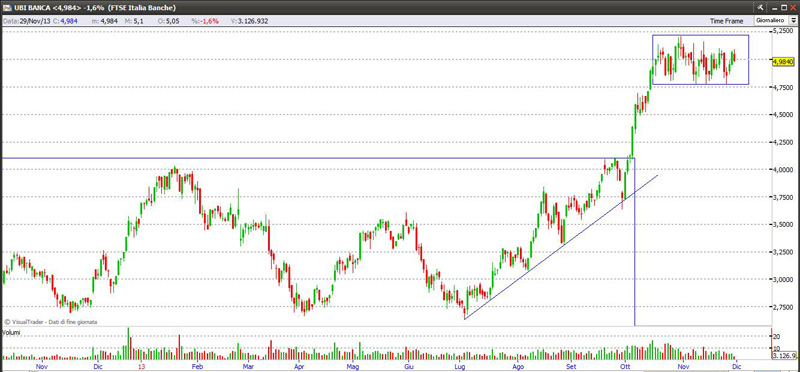Click the 3,5000 price axis label
This screenshot has width=800, height=372.
pos(782,225)
